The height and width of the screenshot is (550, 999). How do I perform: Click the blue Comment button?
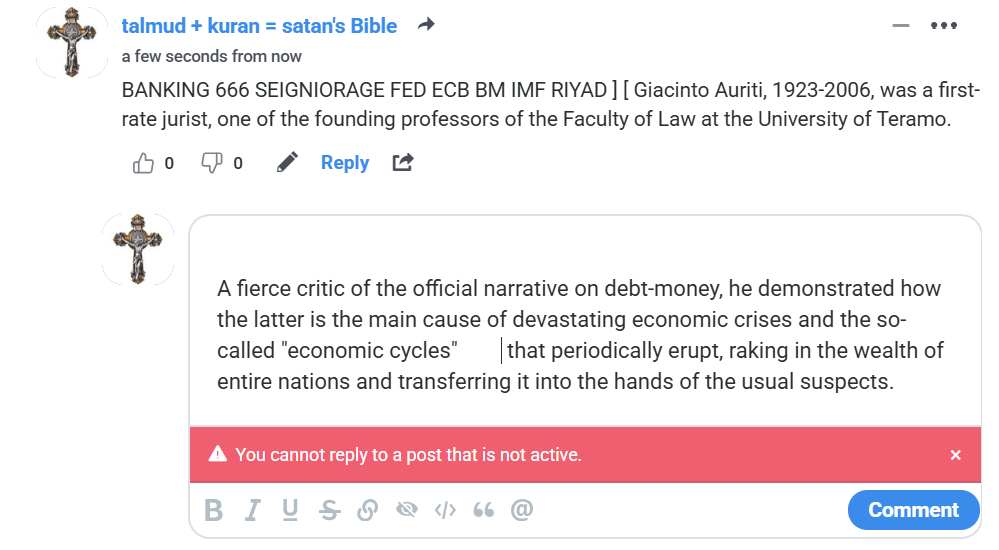pyautogui.click(x=913, y=510)
